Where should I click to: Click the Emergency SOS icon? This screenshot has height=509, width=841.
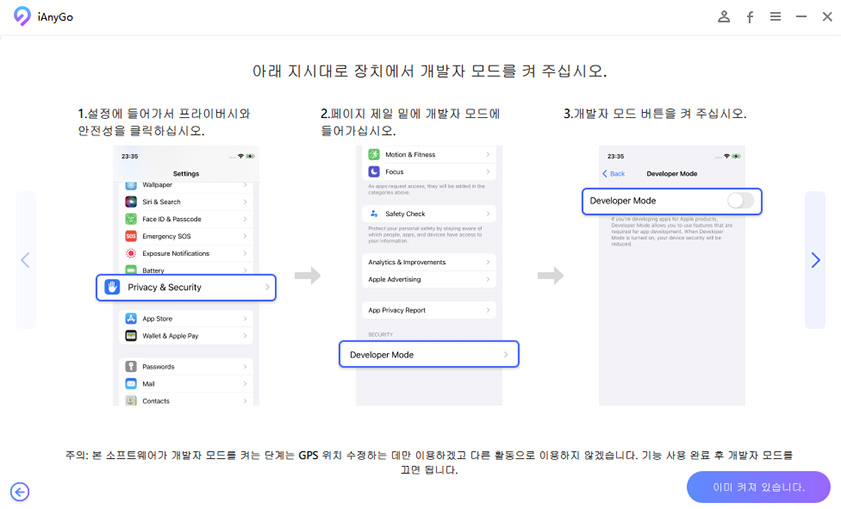tap(131, 236)
